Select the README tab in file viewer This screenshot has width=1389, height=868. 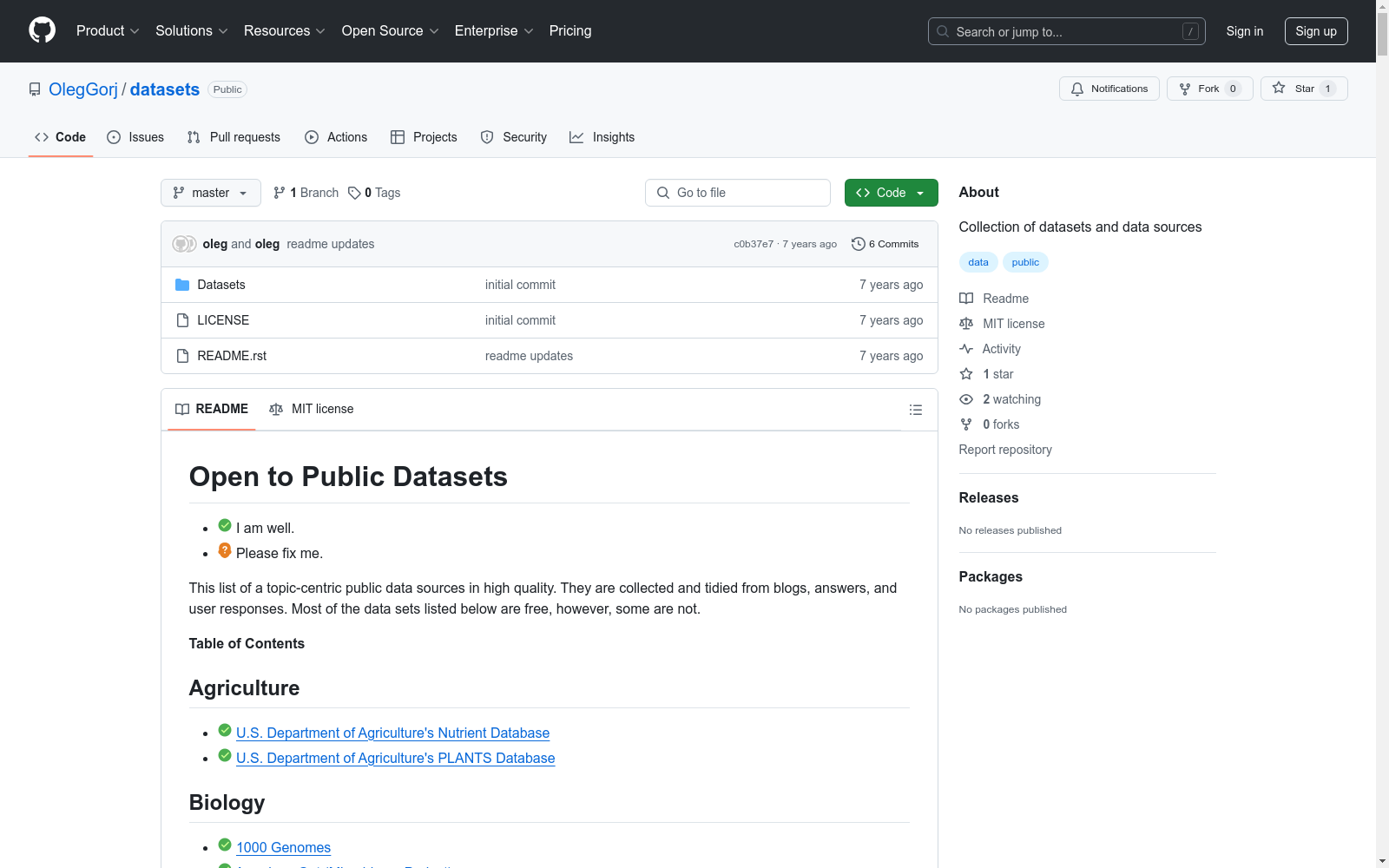[x=212, y=409]
